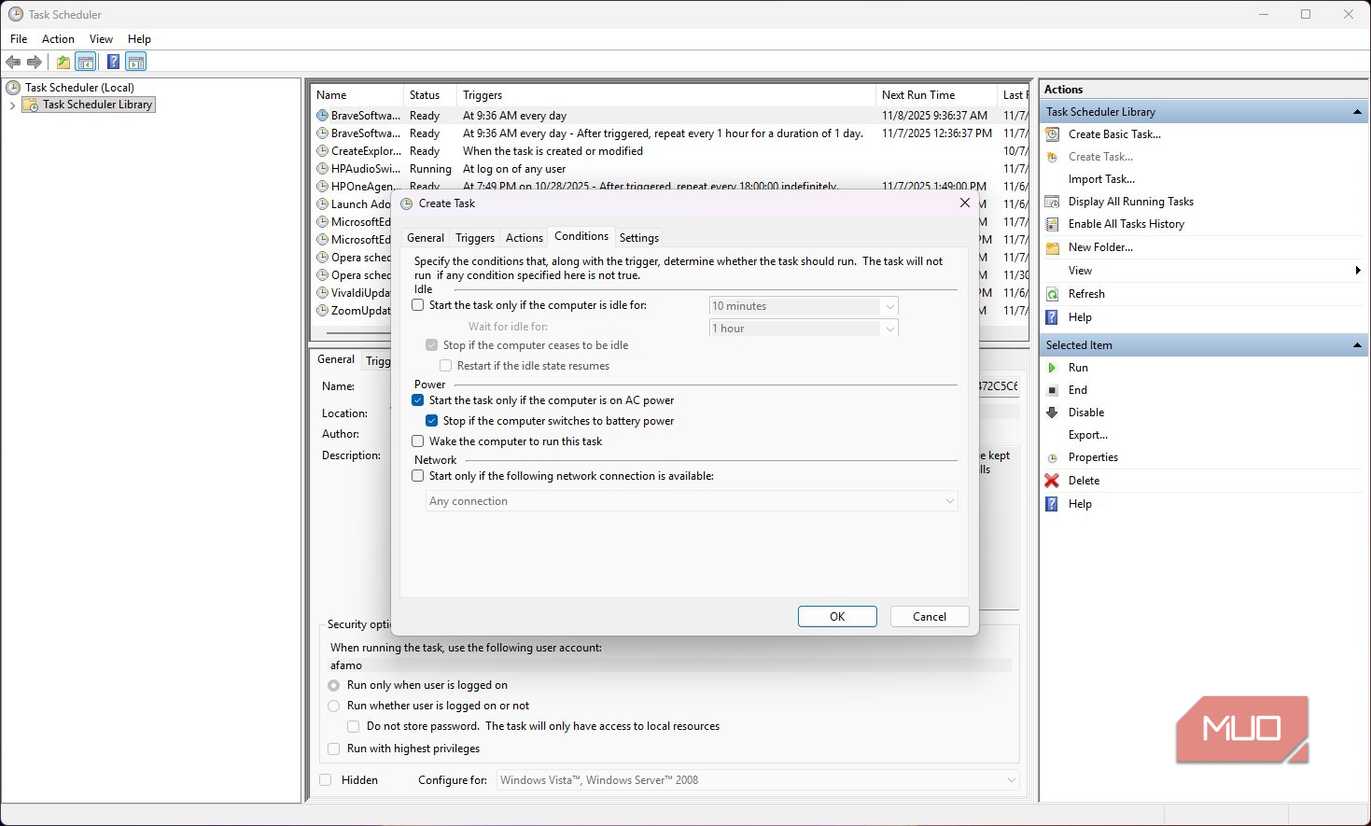Open the Configure for dropdown in background window

pyautogui.click(x=758, y=780)
